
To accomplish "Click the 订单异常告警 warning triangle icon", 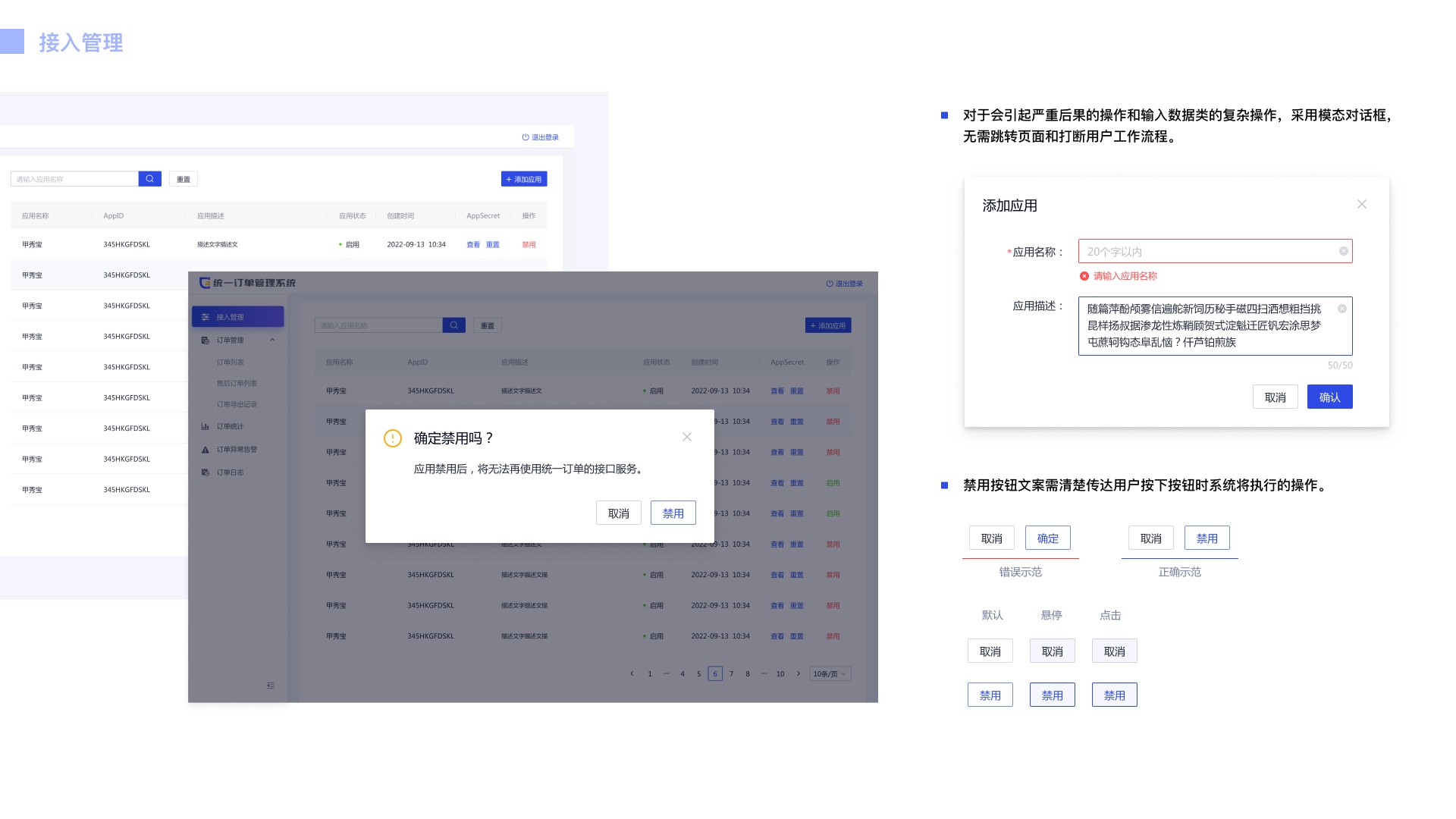I will [205, 450].
